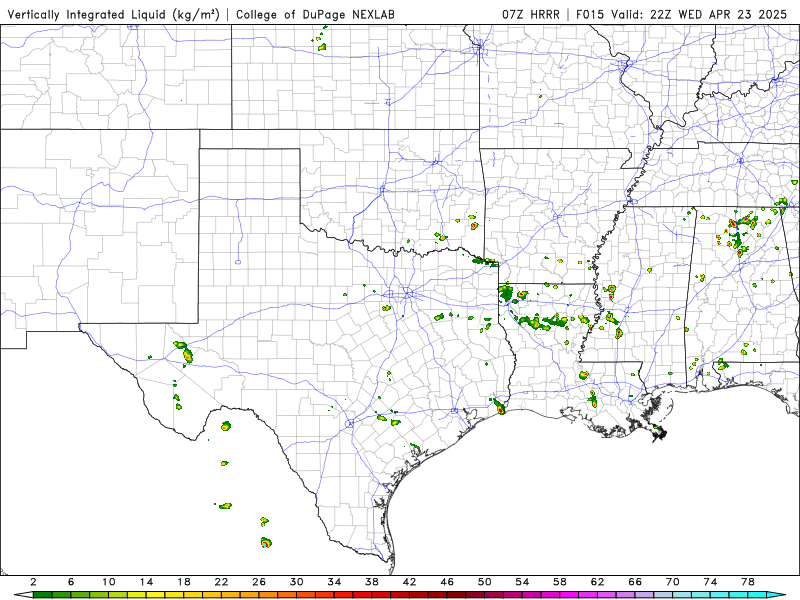Screen dimensions: 800x600
Task: Click the color scale label '58'
Action: click(560, 582)
